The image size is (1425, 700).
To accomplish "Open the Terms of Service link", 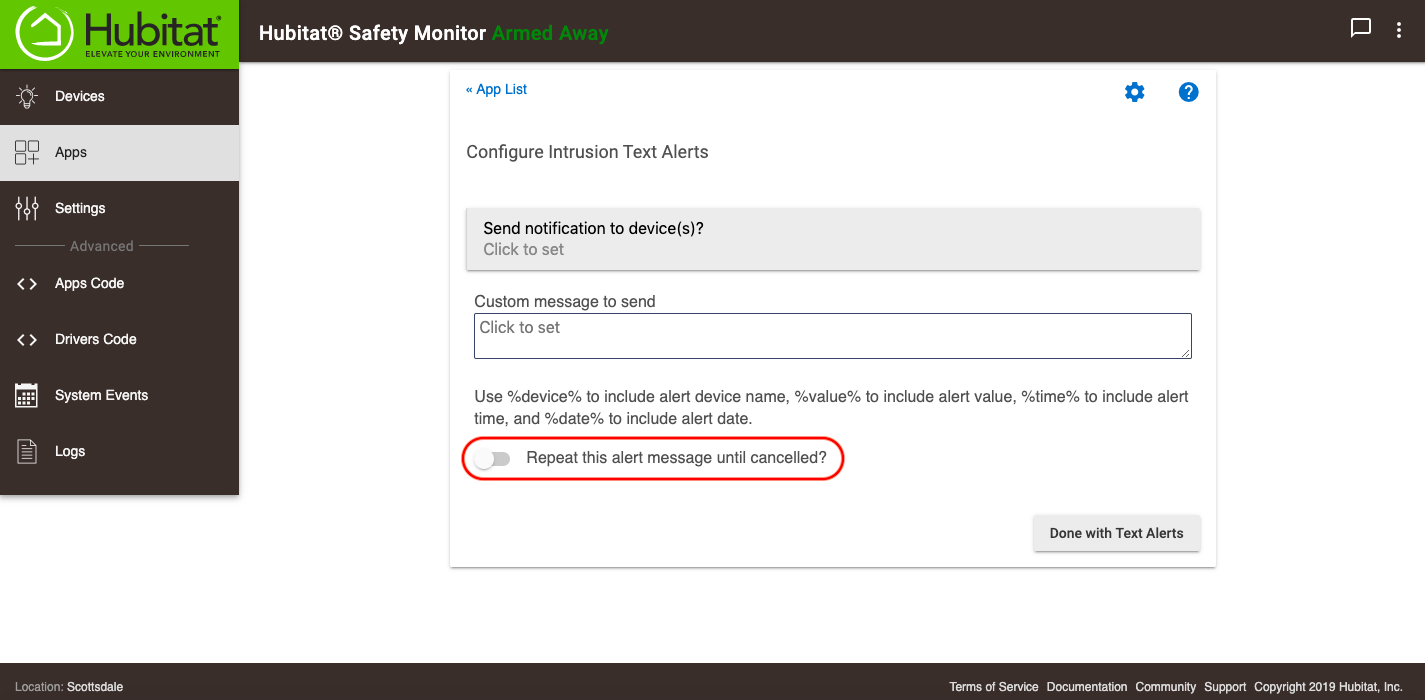I will (x=994, y=687).
